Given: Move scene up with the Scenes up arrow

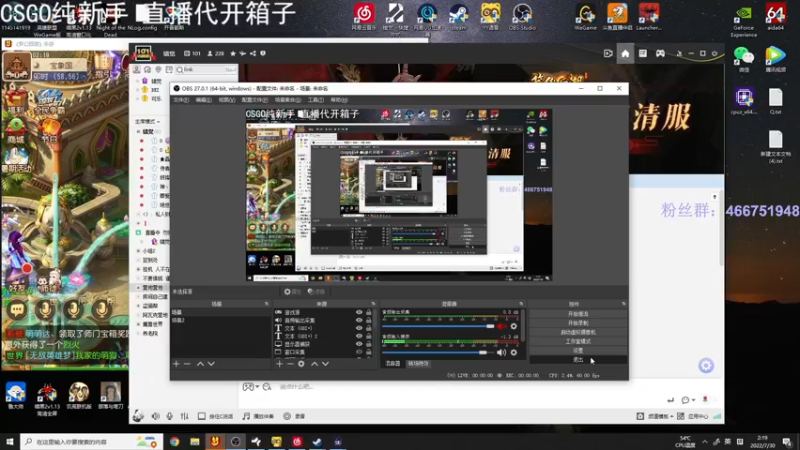Looking at the screenshot, I should (x=201, y=364).
